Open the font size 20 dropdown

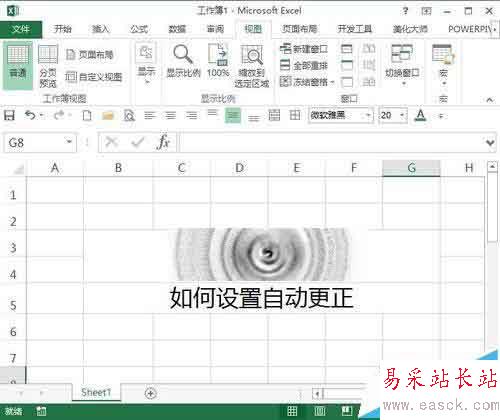point(402,115)
